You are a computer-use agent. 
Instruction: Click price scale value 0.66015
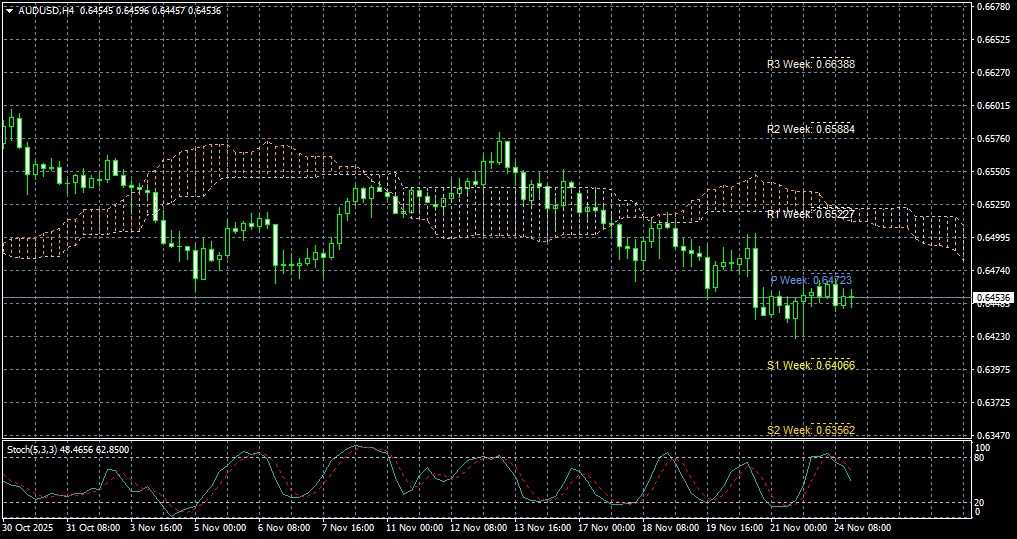point(992,106)
